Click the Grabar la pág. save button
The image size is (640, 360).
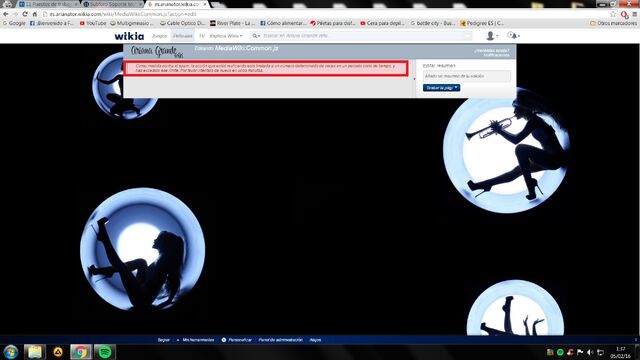(441, 88)
